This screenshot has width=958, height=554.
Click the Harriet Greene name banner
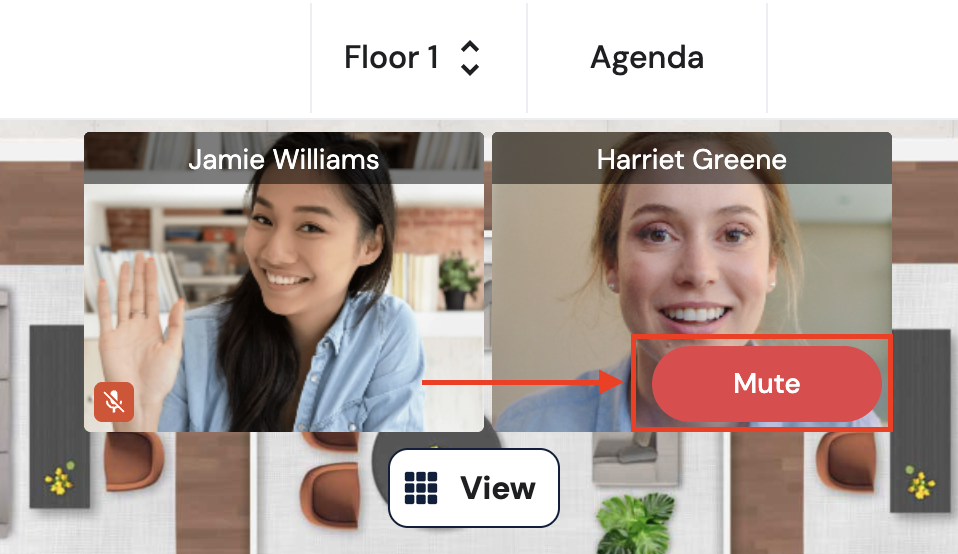(692, 158)
